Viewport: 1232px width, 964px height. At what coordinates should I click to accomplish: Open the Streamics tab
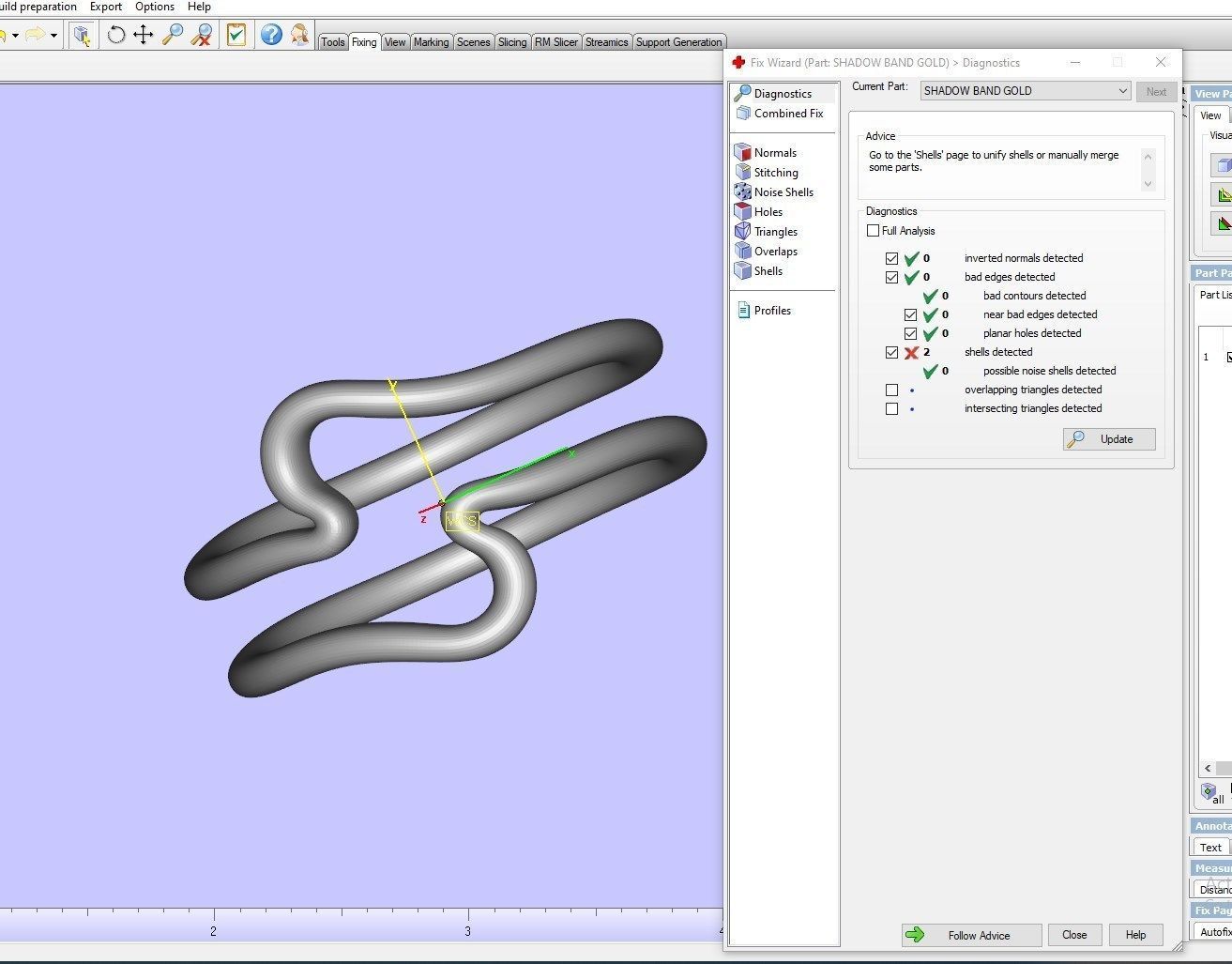tap(607, 42)
